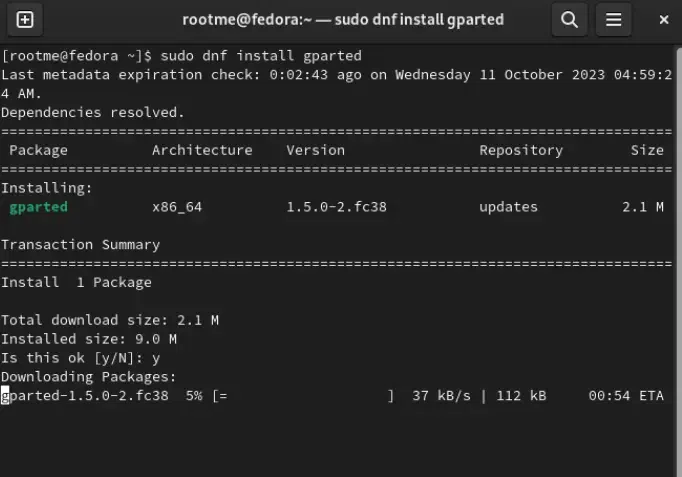The width and height of the screenshot is (682, 477).
Task: Open the terminal search tool
Action: tap(569, 20)
